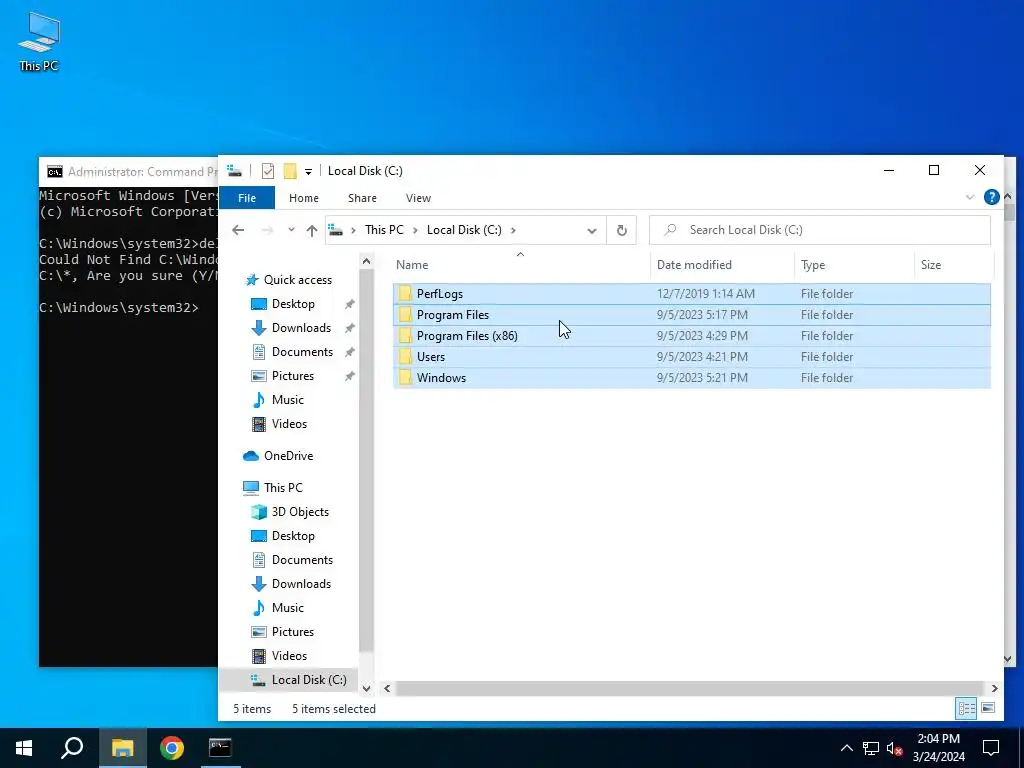Open the View ribbon tab
The width and height of the screenshot is (1024, 768).
point(418,198)
